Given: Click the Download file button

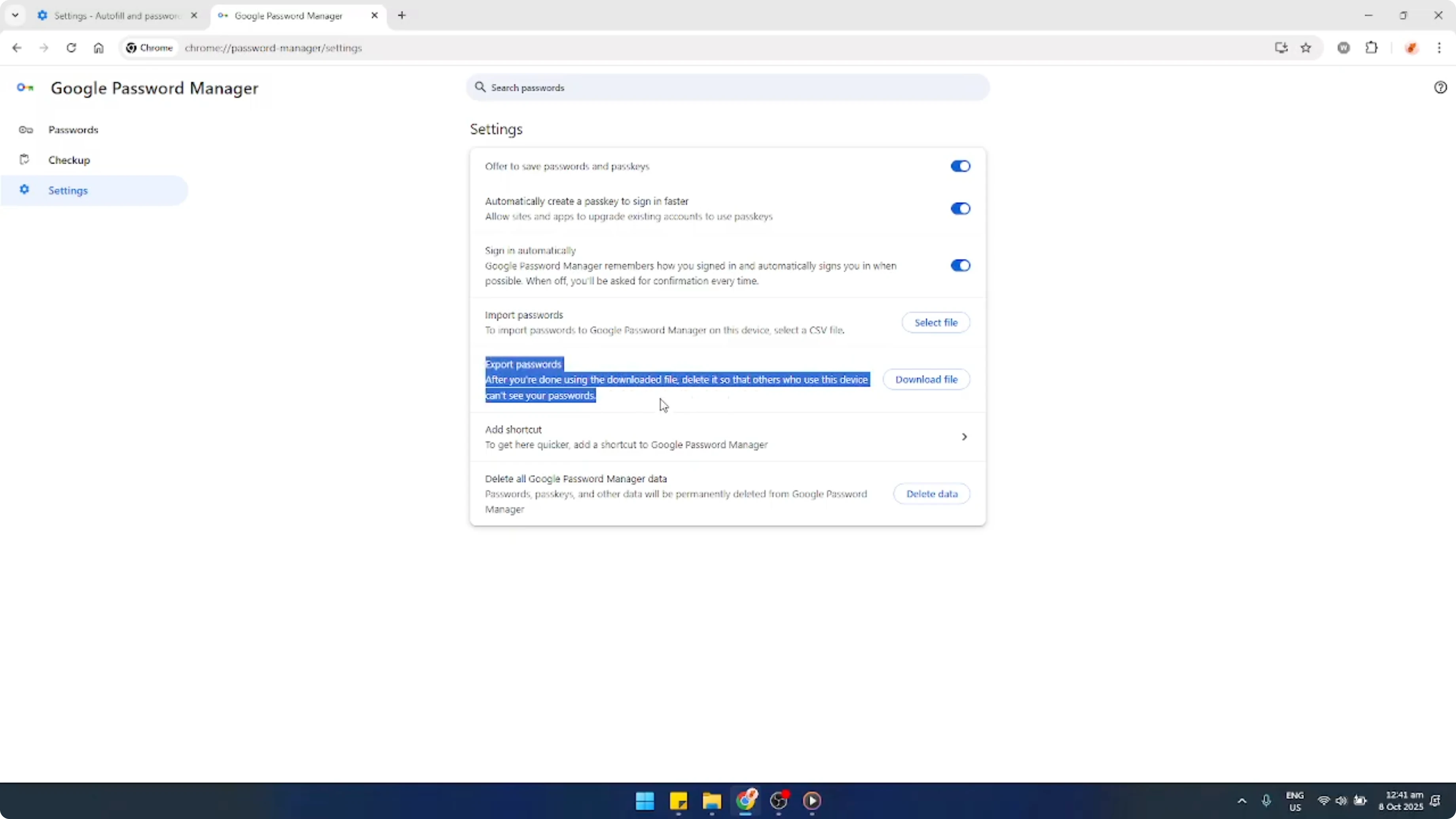Looking at the screenshot, I should 926,379.
